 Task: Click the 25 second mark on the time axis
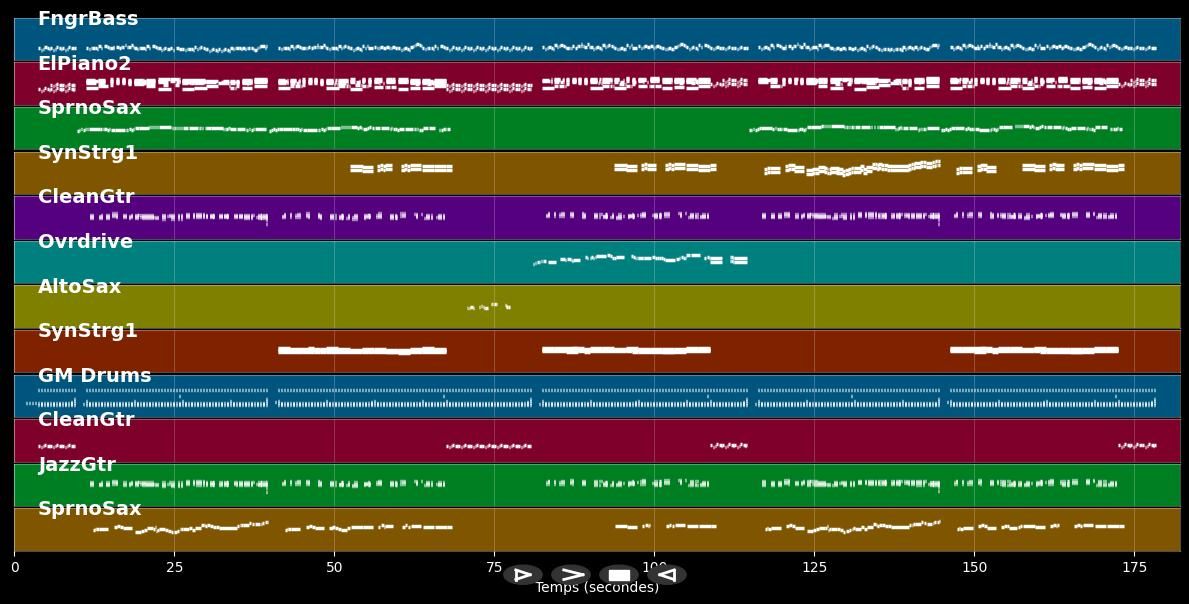(174, 567)
